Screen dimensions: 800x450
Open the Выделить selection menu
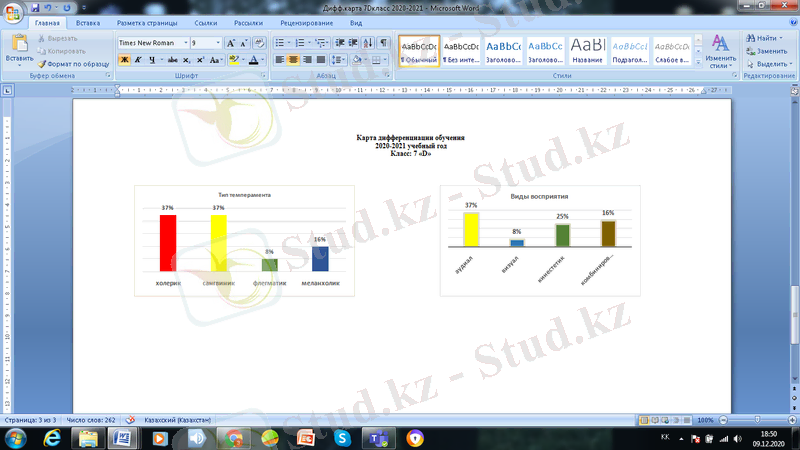[769, 64]
